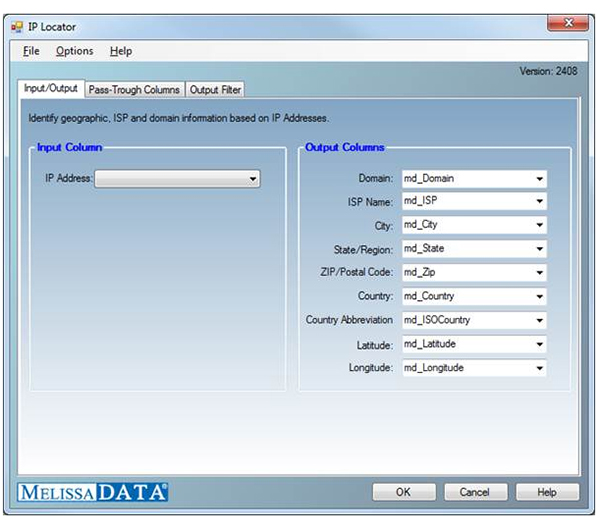Click the Country: label
Screen dimensions: 600x531
pos(376,296)
